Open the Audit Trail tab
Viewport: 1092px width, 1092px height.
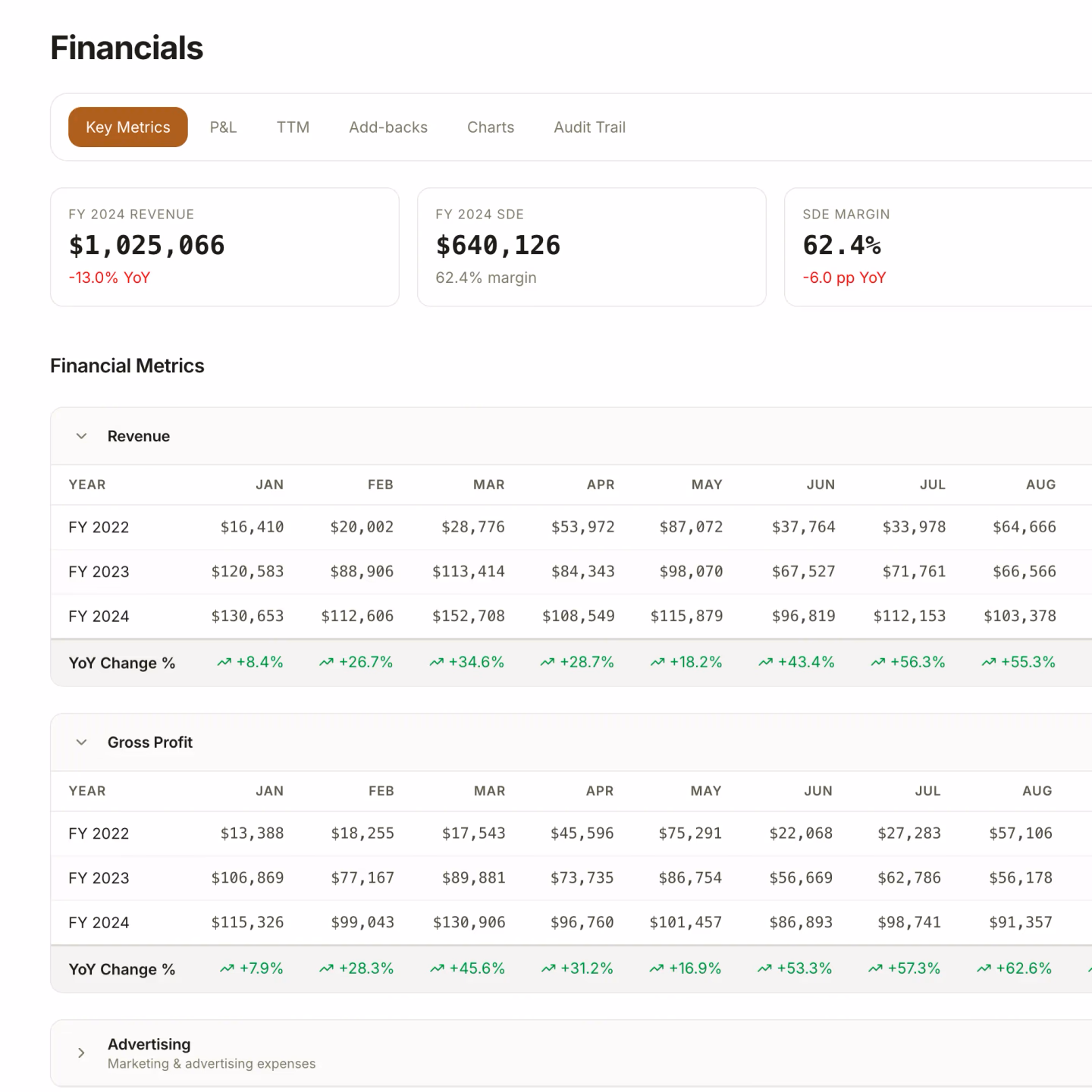point(589,127)
